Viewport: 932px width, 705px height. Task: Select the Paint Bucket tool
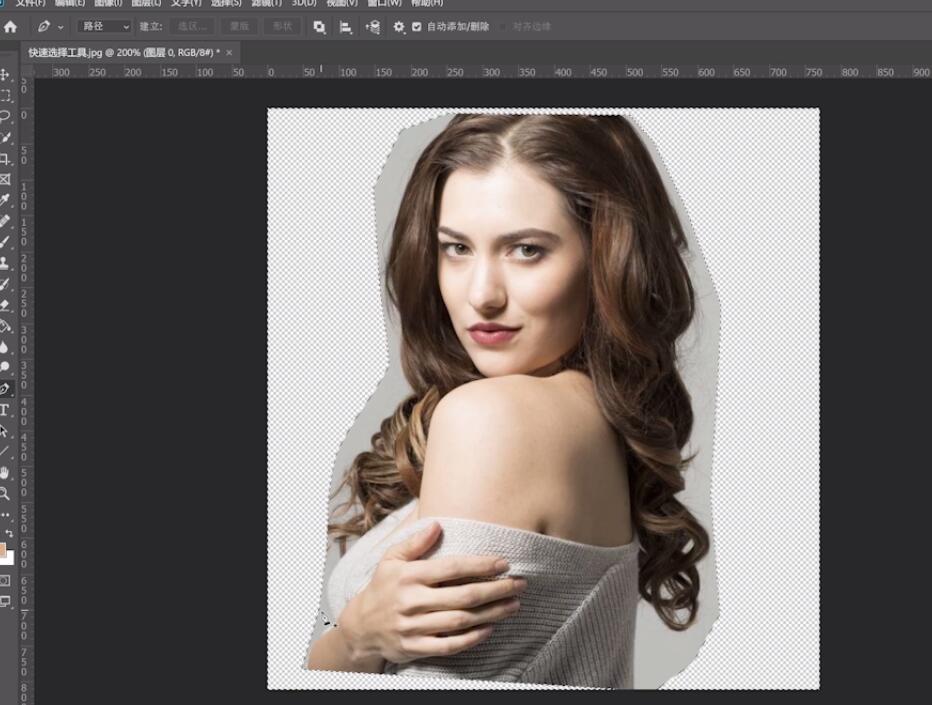point(5,326)
